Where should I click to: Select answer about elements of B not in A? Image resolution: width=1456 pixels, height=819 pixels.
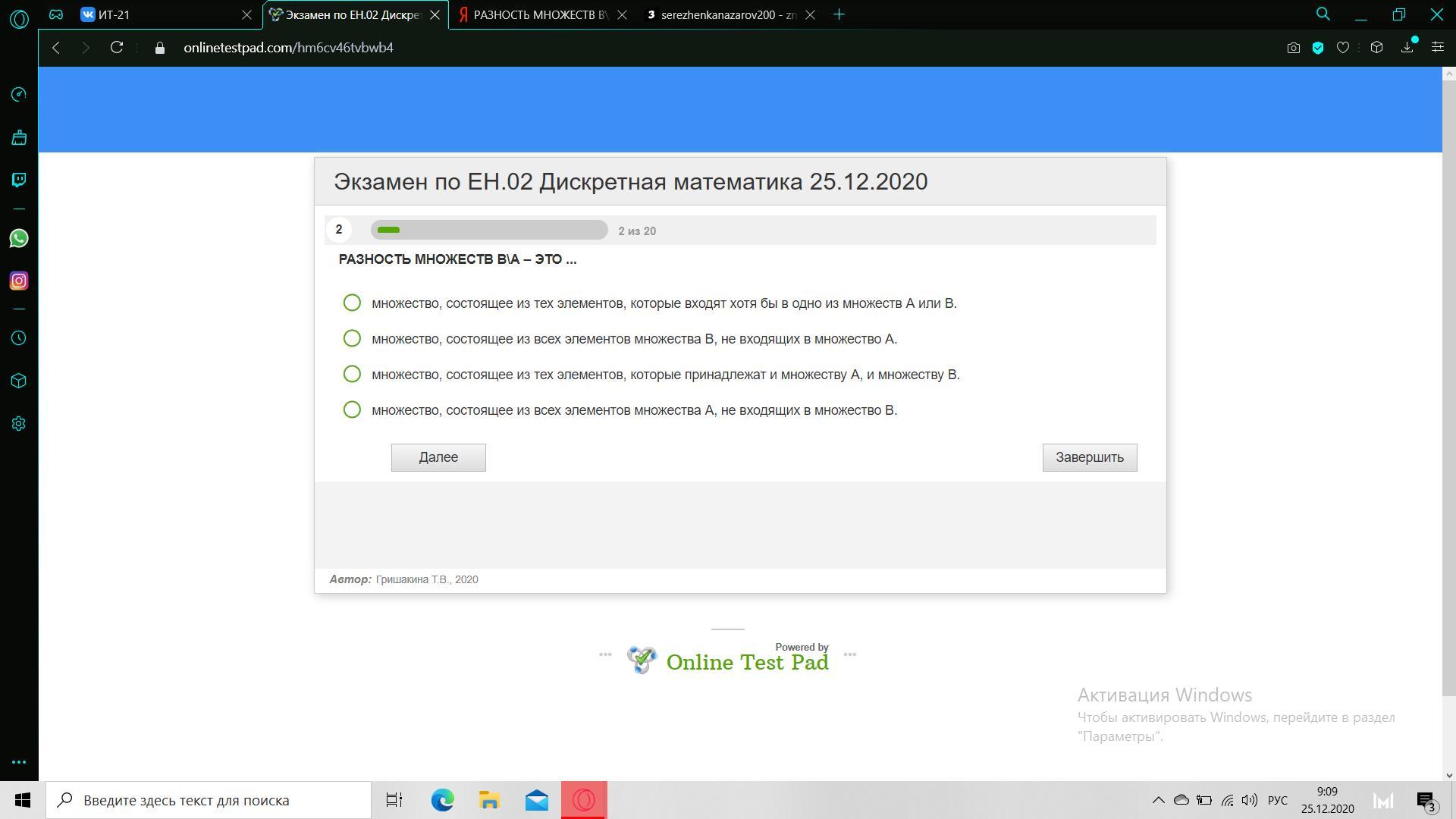click(x=352, y=339)
